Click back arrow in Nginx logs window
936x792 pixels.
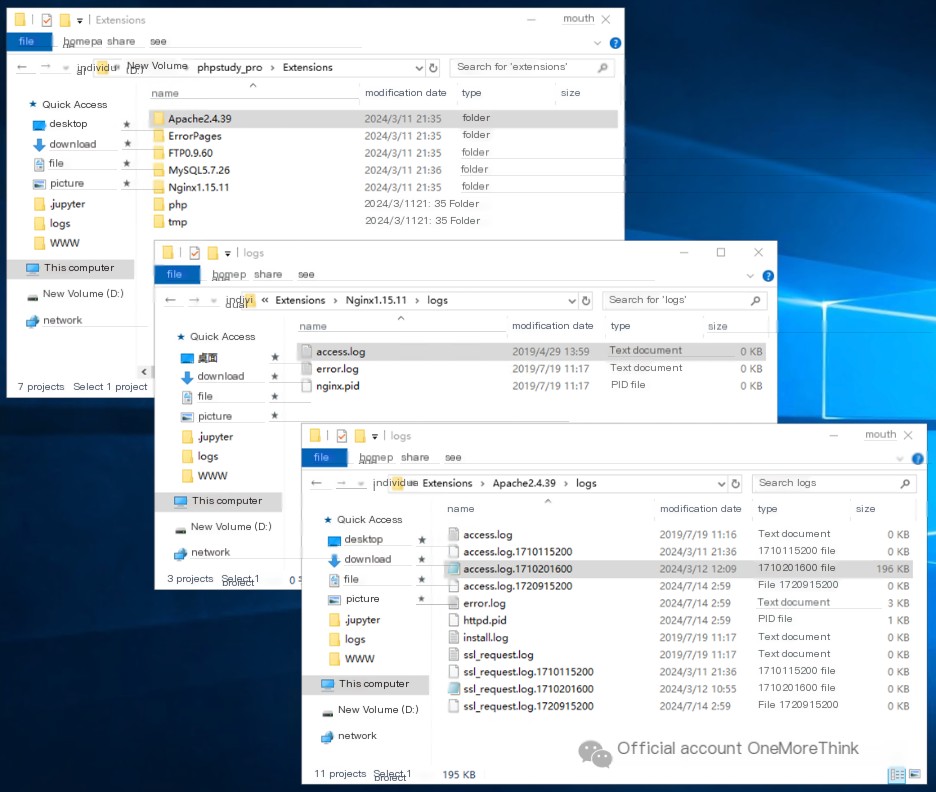coord(170,300)
